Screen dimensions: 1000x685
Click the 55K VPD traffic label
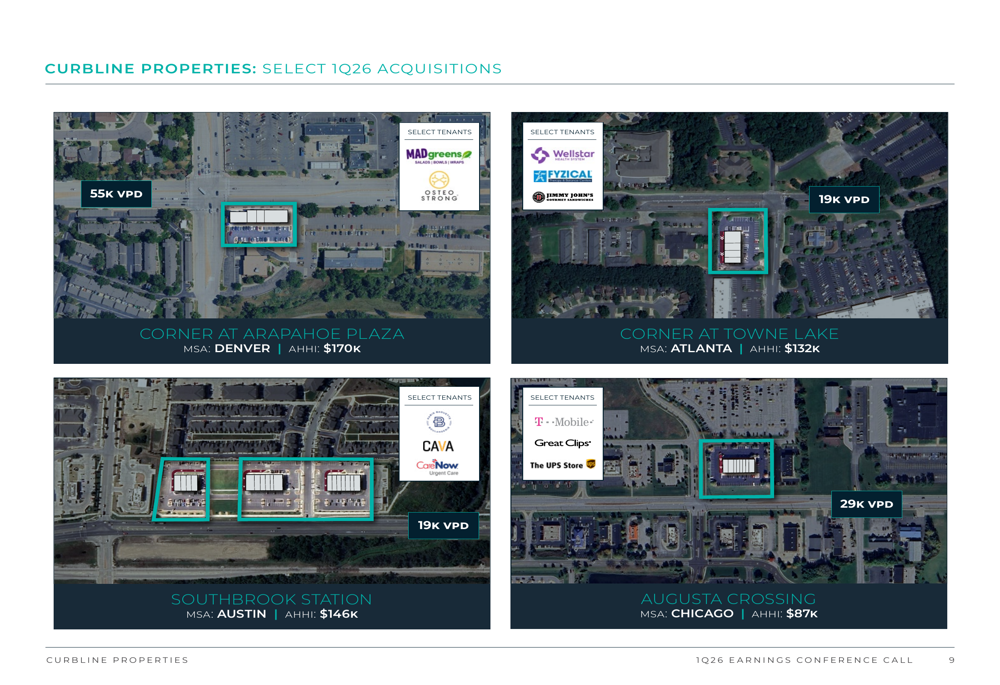(116, 194)
